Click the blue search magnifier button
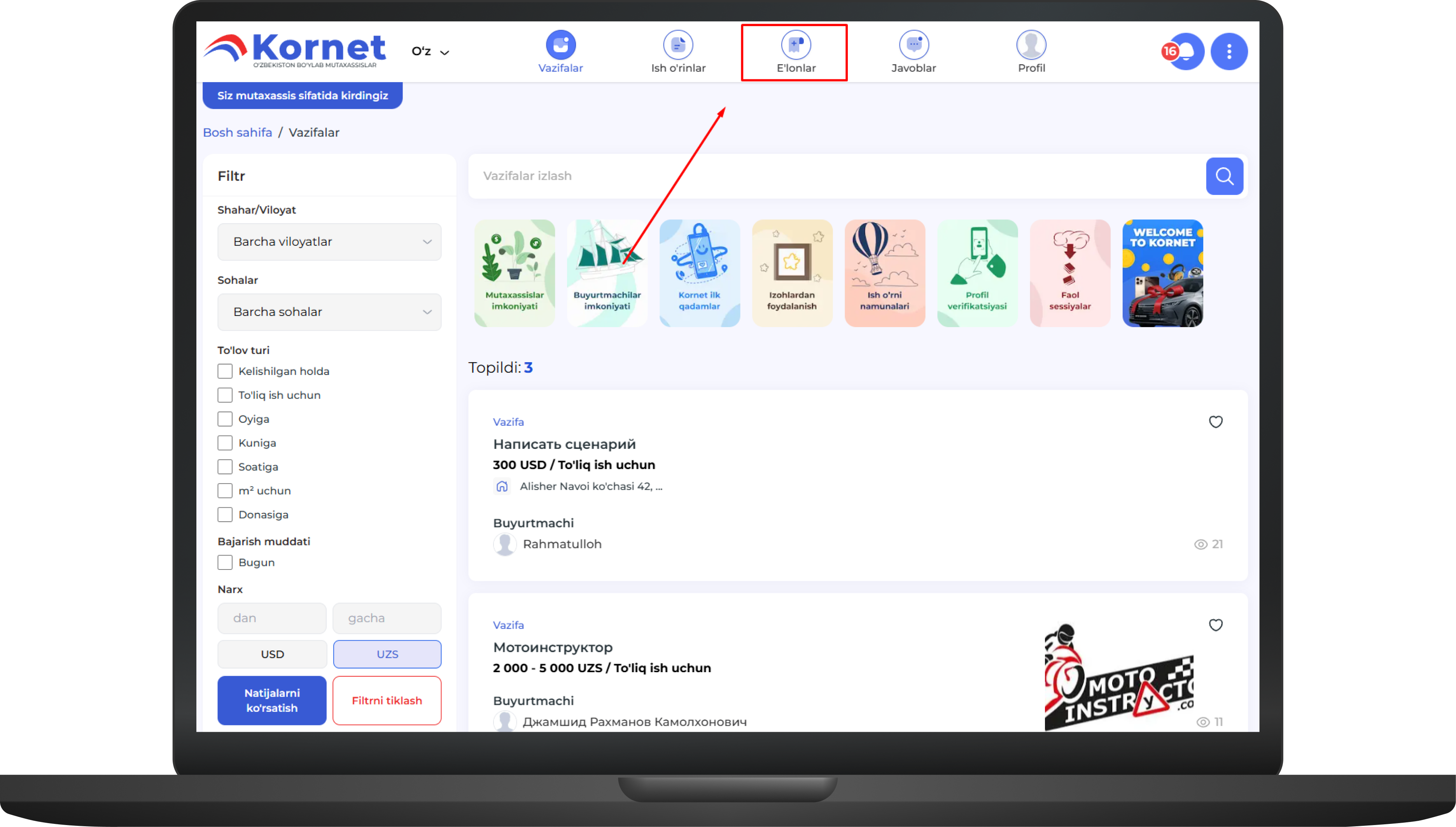The image size is (1456, 827). (1224, 176)
